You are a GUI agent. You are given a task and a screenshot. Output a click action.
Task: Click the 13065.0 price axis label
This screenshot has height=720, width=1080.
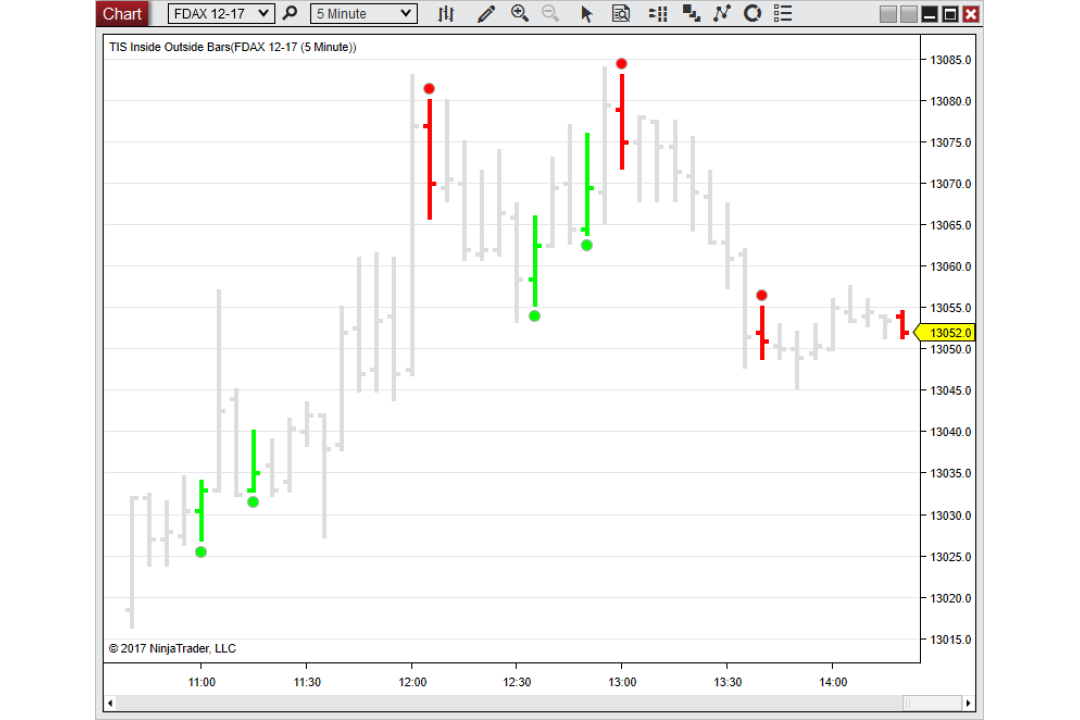tap(951, 225)
